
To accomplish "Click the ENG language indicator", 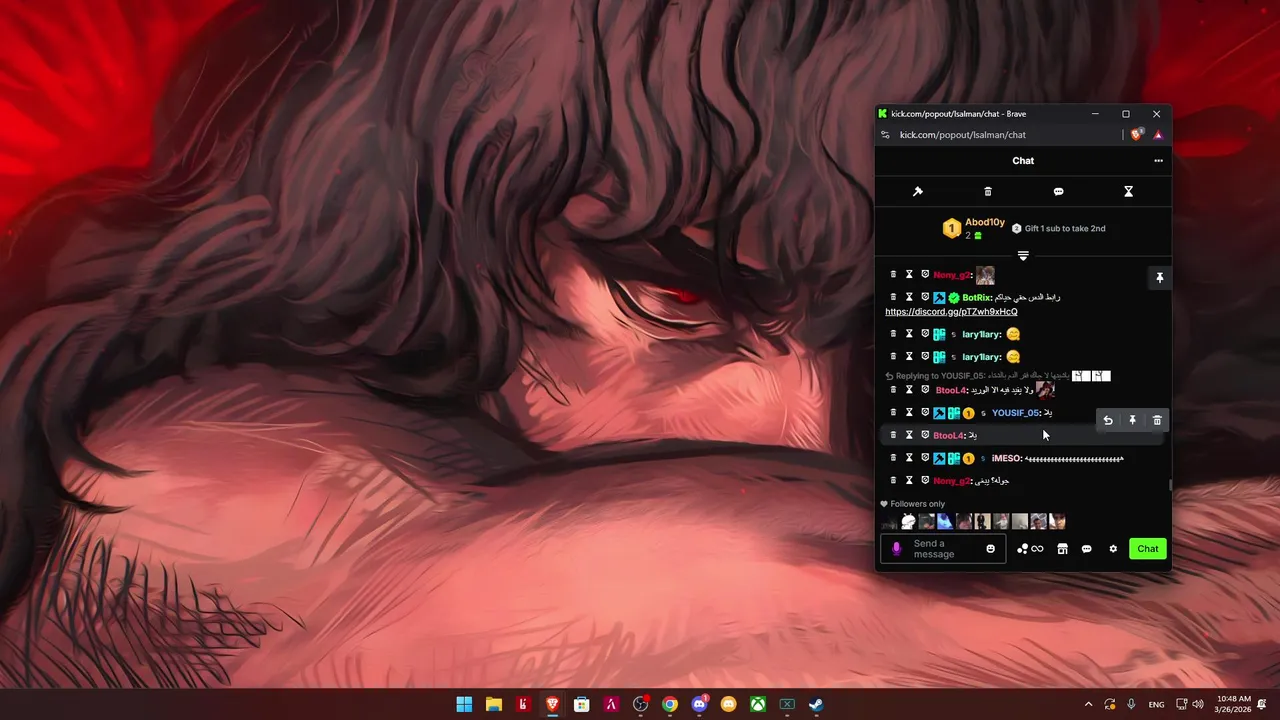I will click(x=1156, y=705).
